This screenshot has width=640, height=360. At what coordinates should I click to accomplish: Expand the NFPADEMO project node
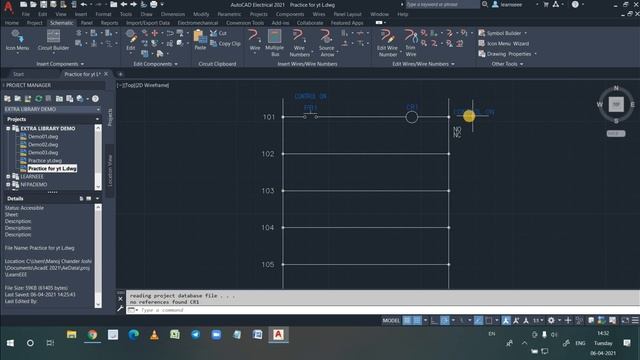point(8,184)
